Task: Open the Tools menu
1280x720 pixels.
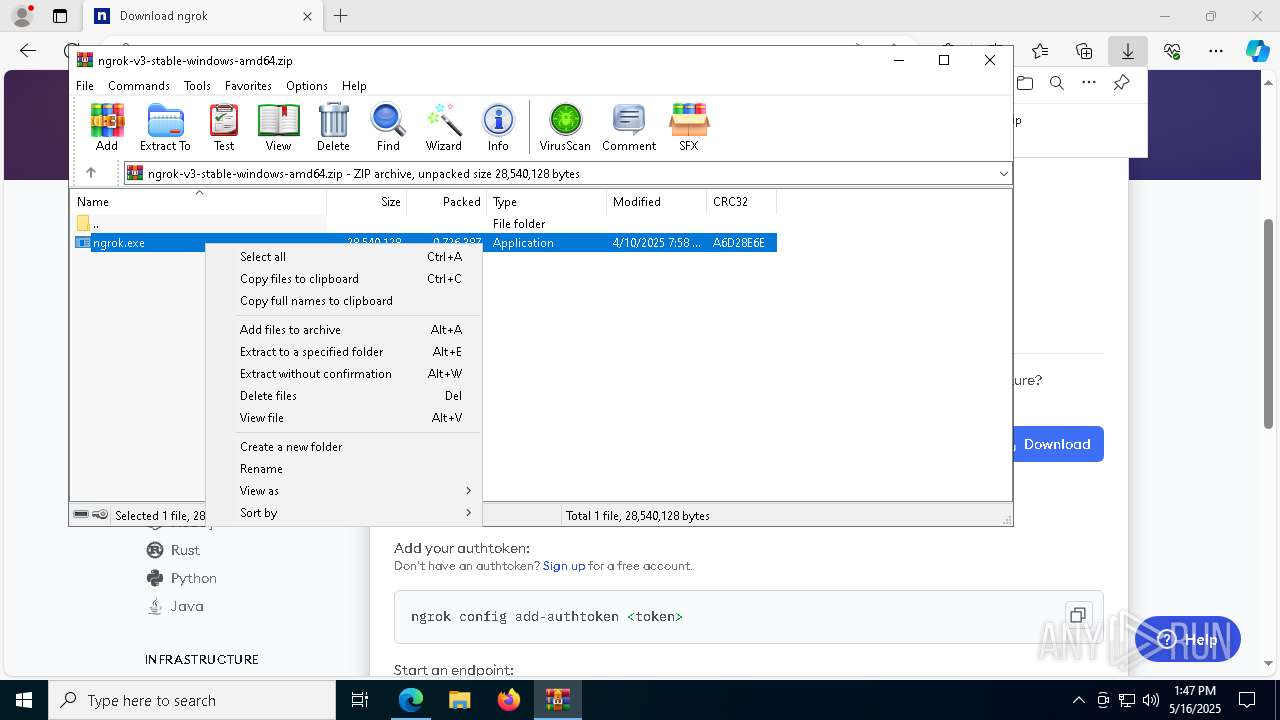Action: pyautogui.click(x=197, y=86)
